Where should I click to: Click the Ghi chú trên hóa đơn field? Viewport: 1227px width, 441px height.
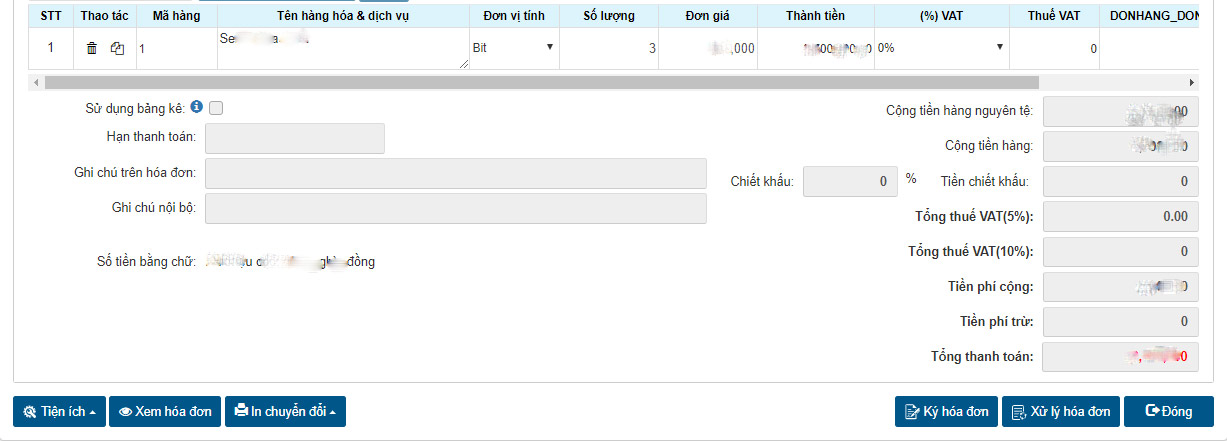[x=455, y=173]
